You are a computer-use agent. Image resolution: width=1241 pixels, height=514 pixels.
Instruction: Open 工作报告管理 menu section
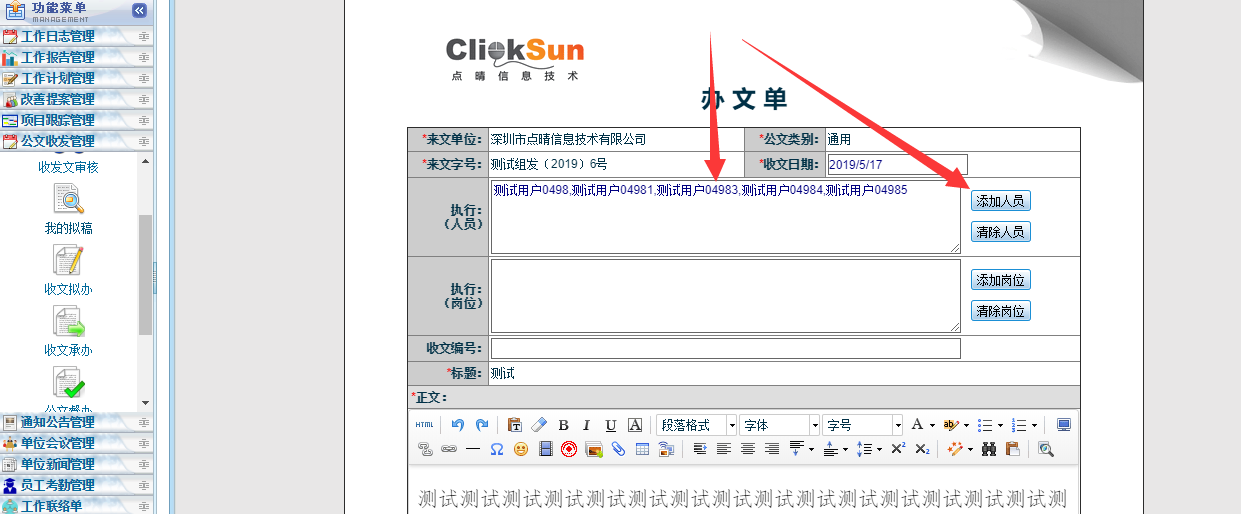[x=77, y=58]
